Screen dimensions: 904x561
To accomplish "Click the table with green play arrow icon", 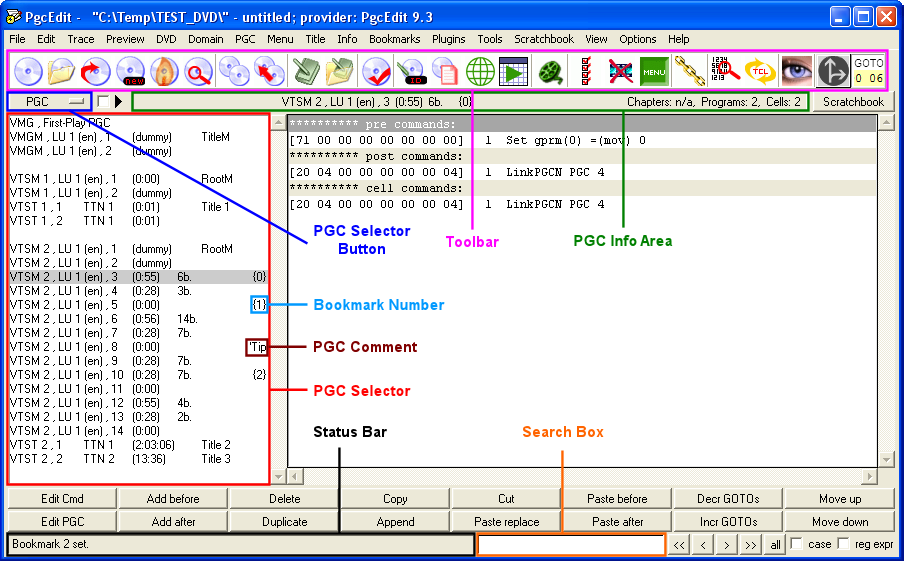I will [x=514, y=71].
